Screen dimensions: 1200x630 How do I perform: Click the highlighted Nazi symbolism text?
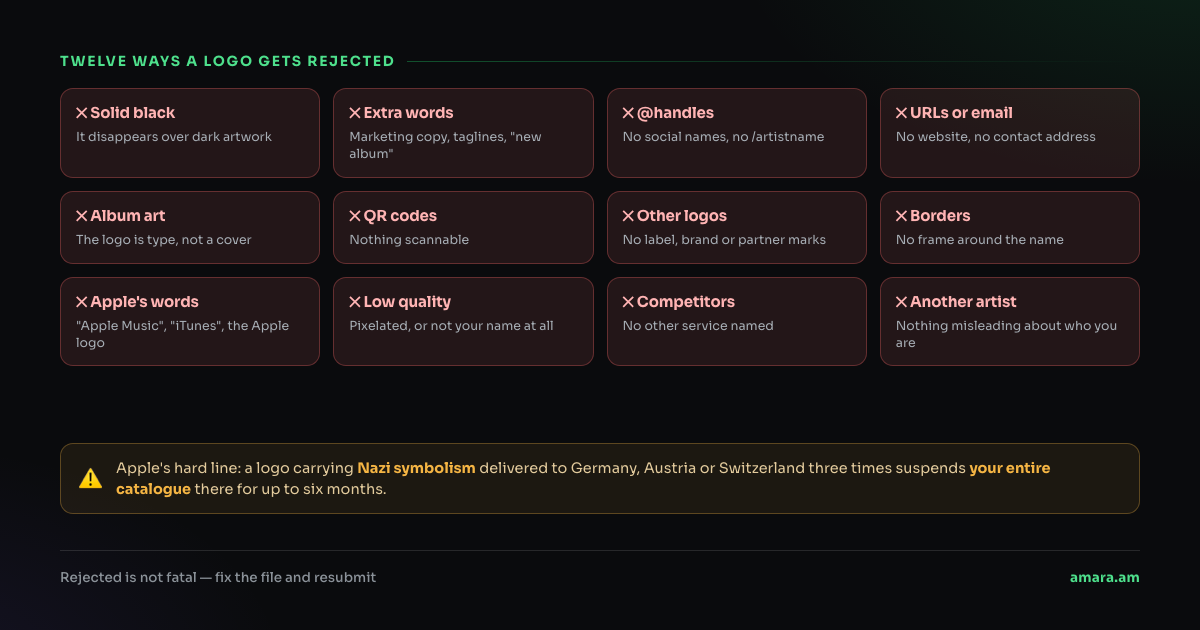(416, 468)
